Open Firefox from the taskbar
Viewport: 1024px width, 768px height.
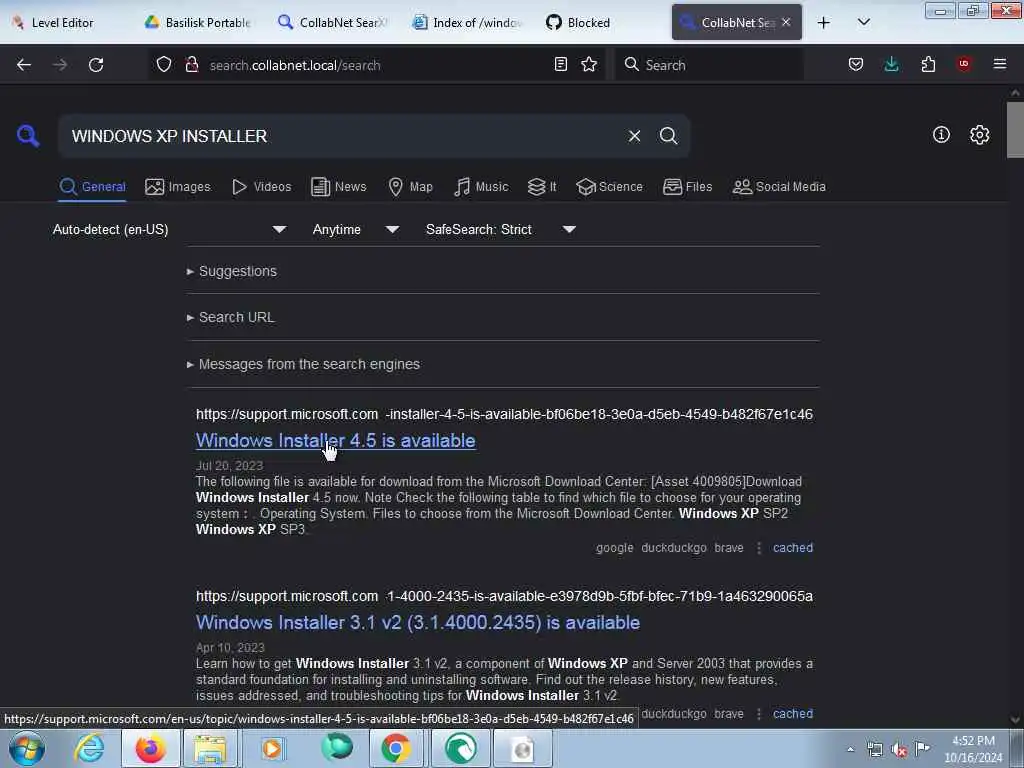click(150, 748)
